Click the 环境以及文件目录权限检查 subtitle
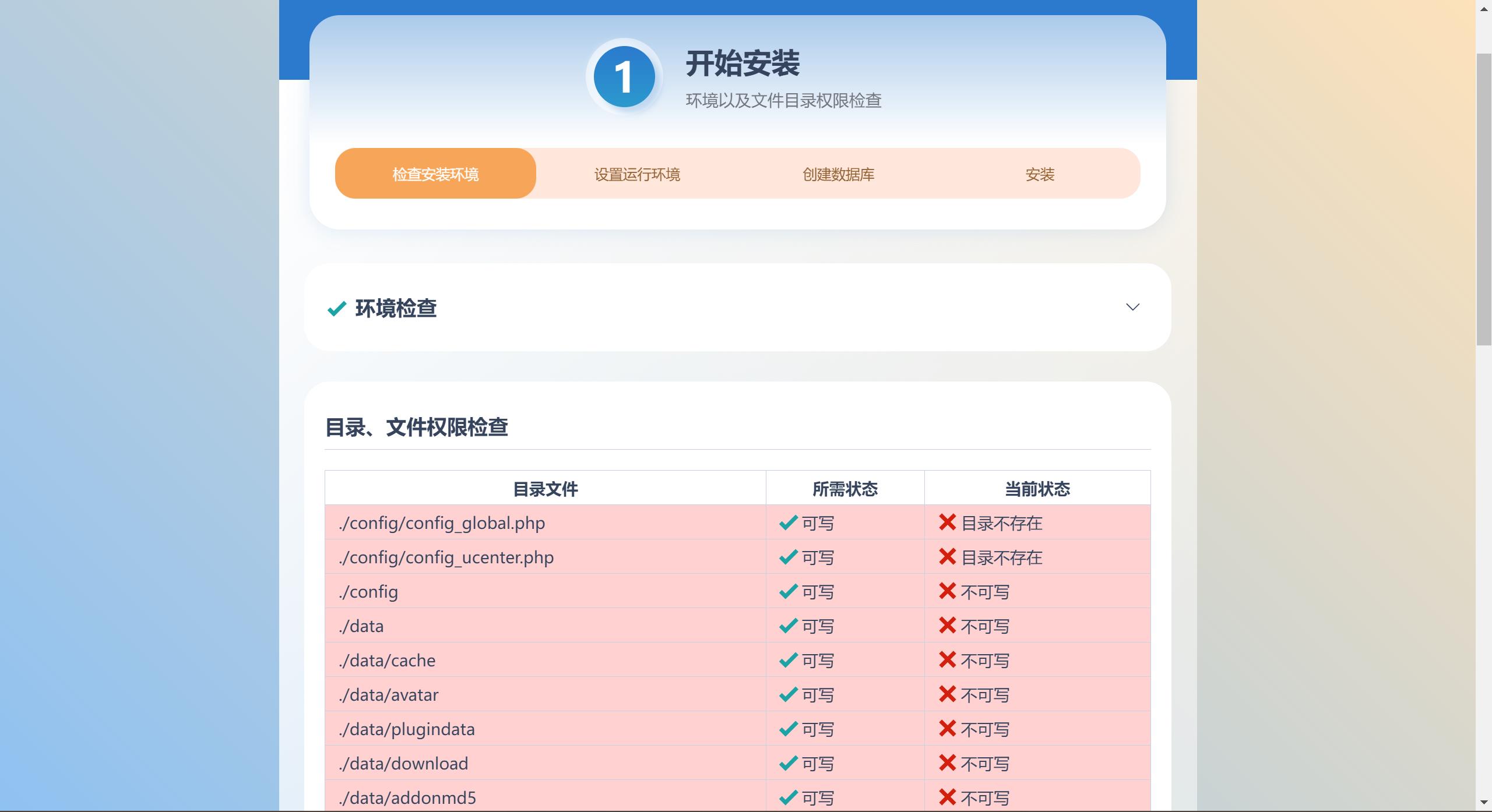This screenshot has height=812, width=1492. tap(783, 100)
